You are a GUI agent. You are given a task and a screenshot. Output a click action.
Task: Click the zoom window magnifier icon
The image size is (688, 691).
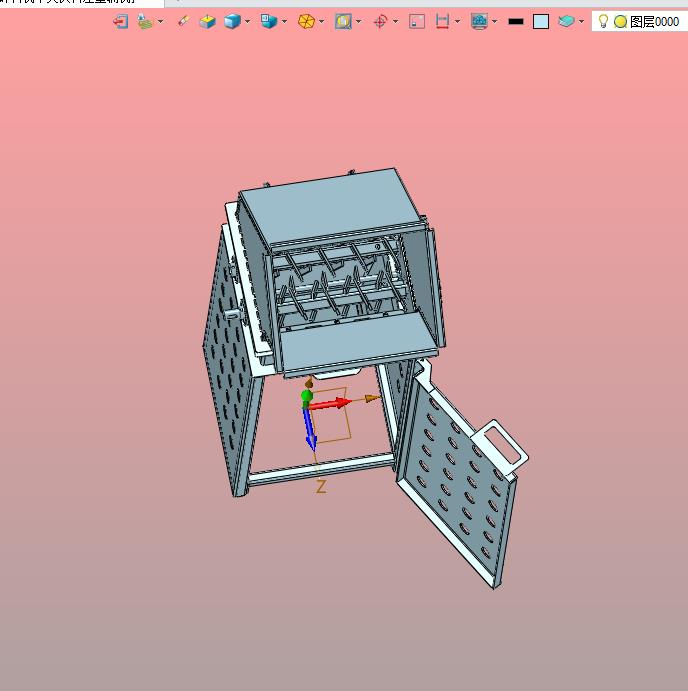tap(343, 21)
